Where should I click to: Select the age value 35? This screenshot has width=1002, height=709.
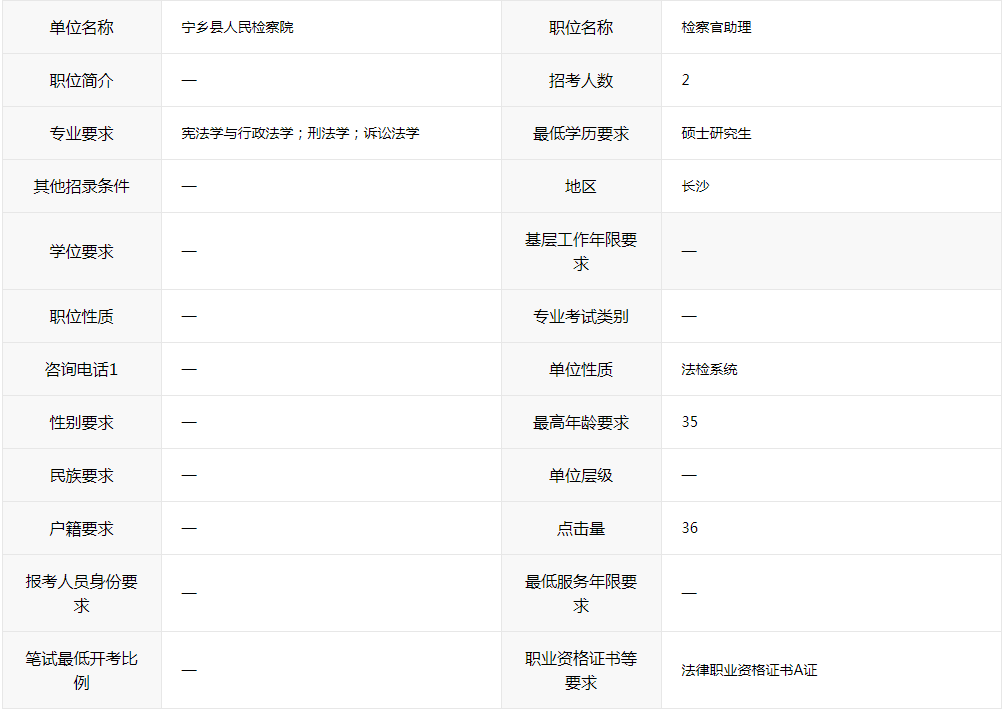(690, 422)
